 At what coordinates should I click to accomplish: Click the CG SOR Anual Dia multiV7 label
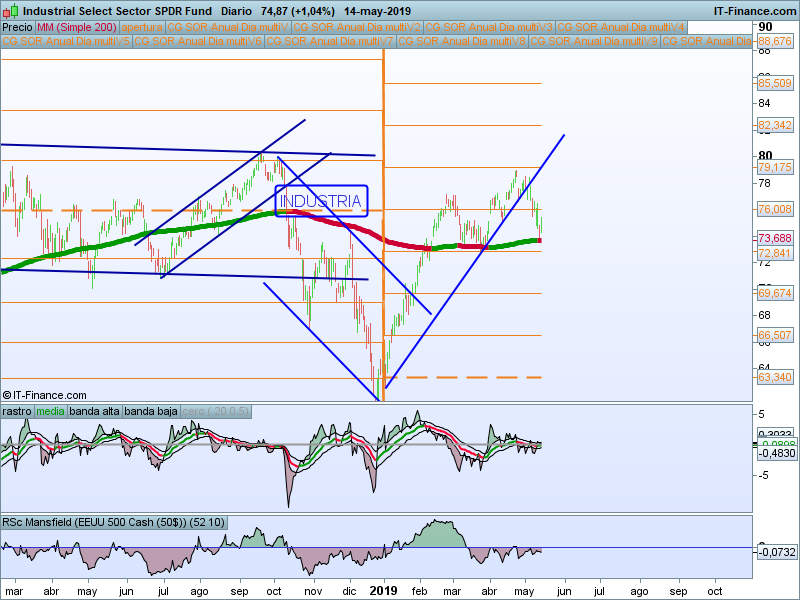(x=330, y=41)
